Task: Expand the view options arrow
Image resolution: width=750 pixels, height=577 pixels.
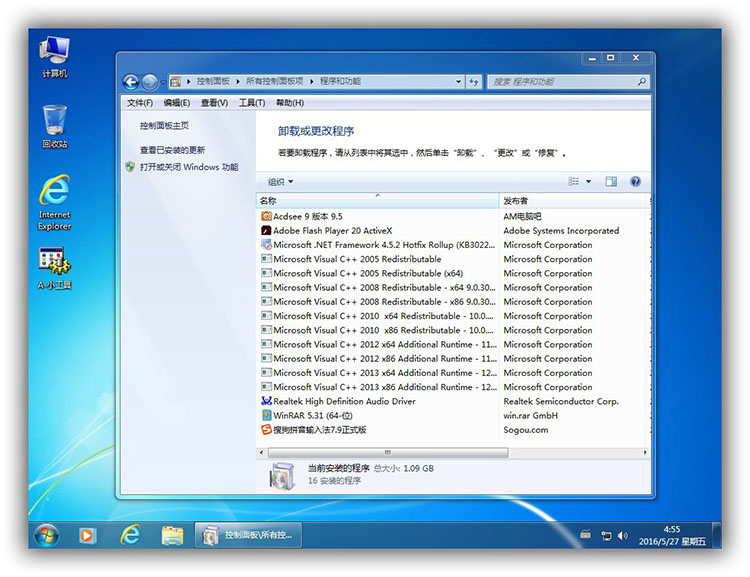Action: point(588,181)
